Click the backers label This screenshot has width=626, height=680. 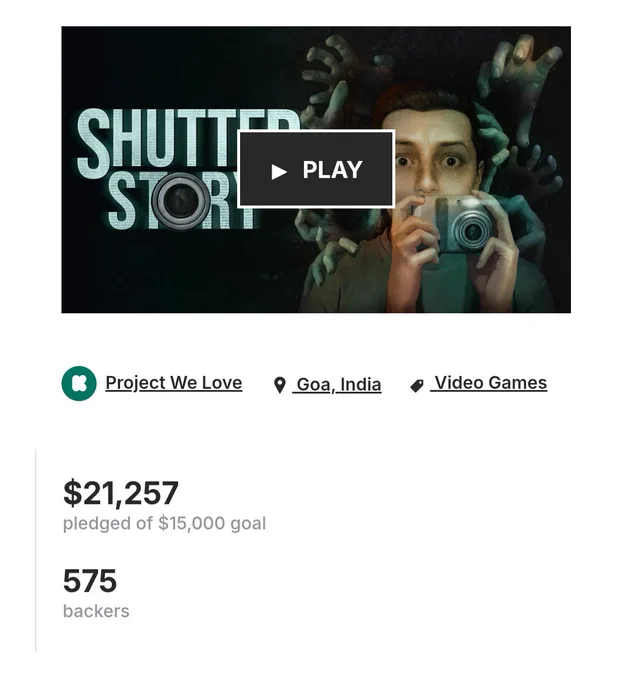96,611
